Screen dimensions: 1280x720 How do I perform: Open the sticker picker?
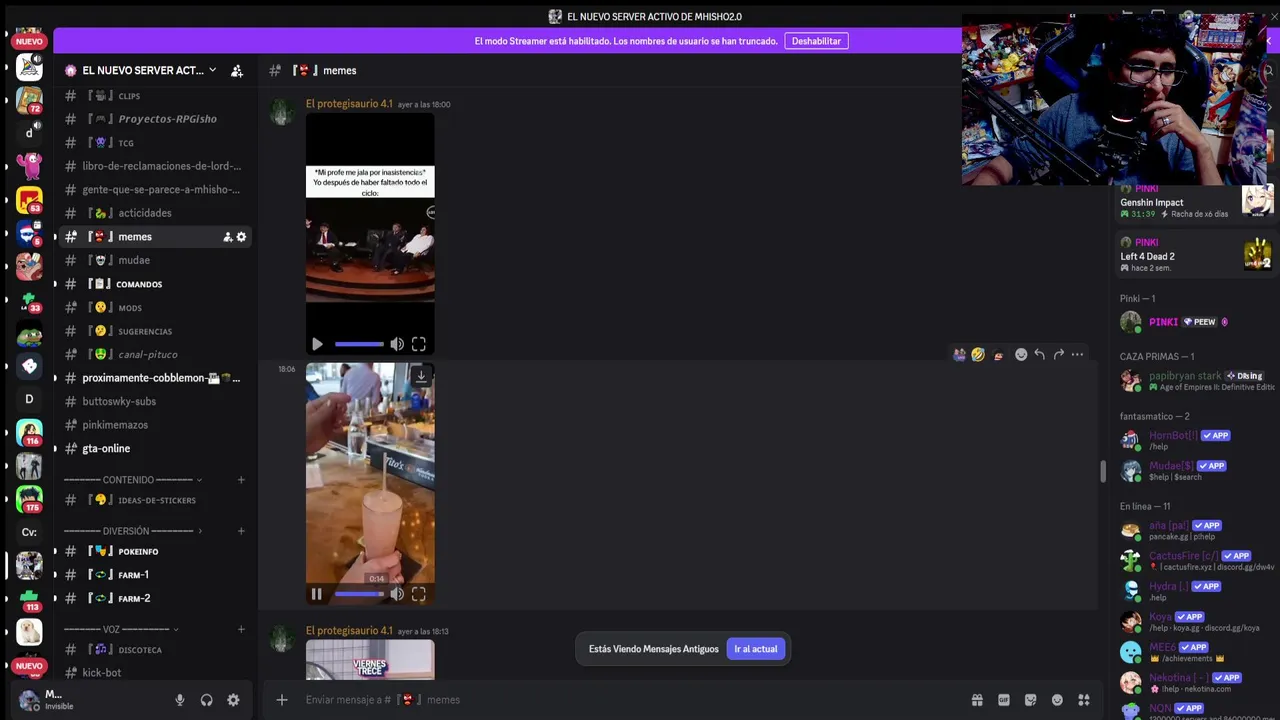click(x=1031, y=700)
